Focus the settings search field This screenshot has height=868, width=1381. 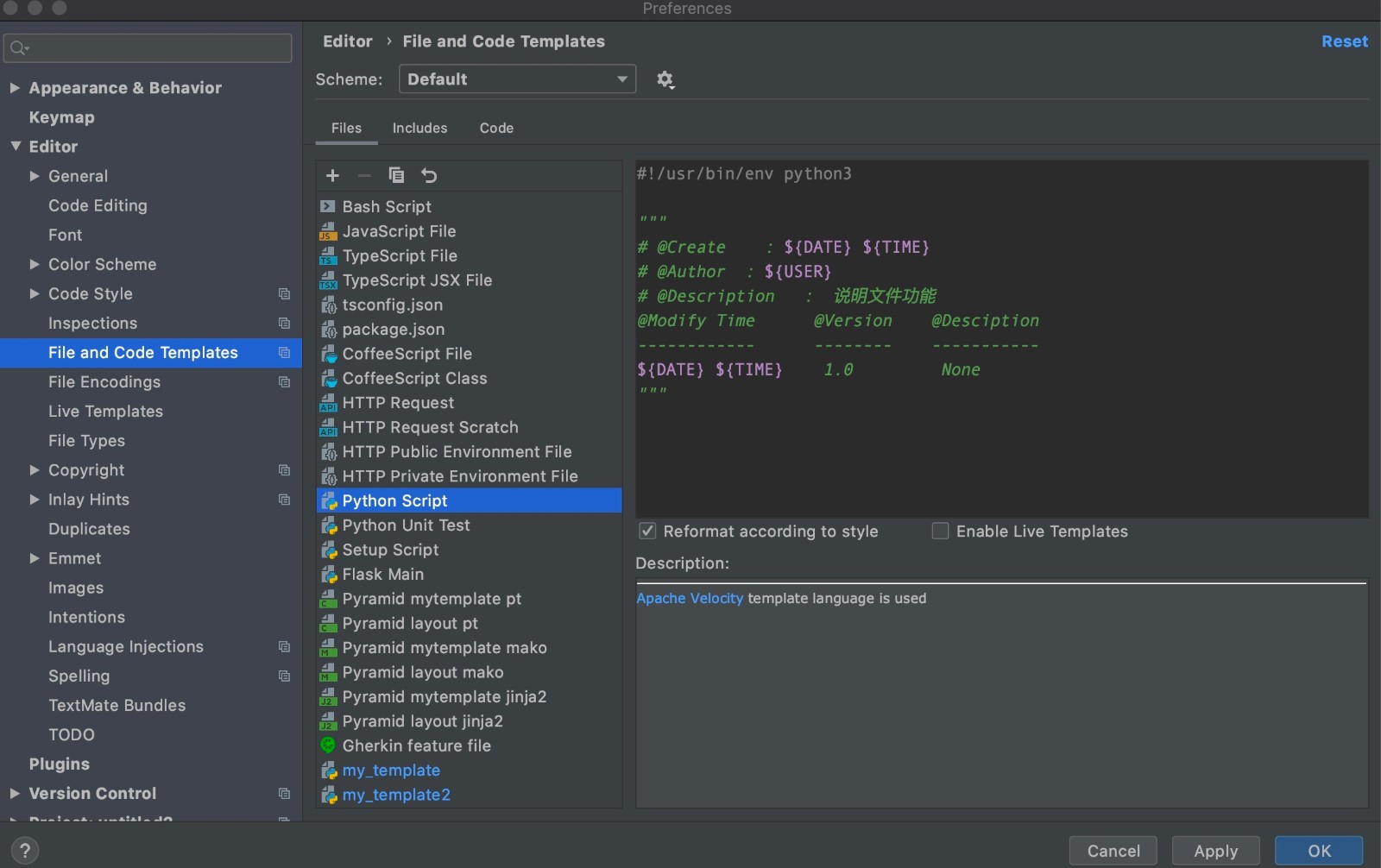(148, 47)
